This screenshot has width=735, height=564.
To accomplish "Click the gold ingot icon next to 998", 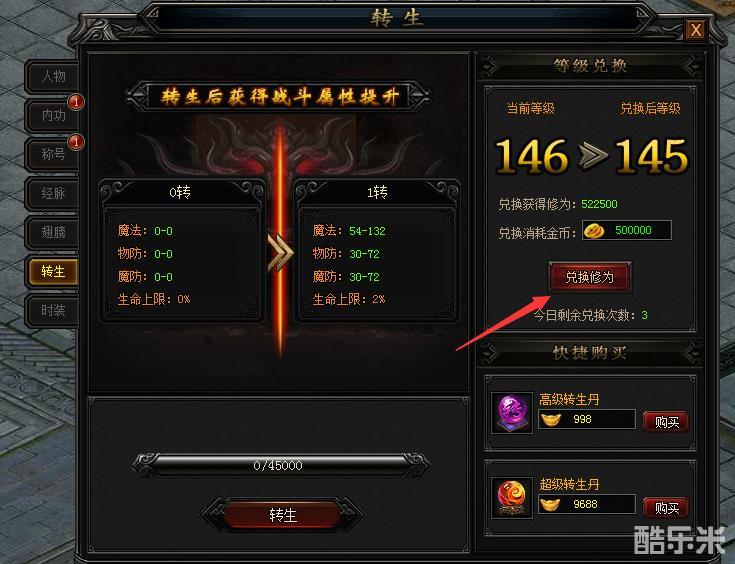I will tap(551, 419).
